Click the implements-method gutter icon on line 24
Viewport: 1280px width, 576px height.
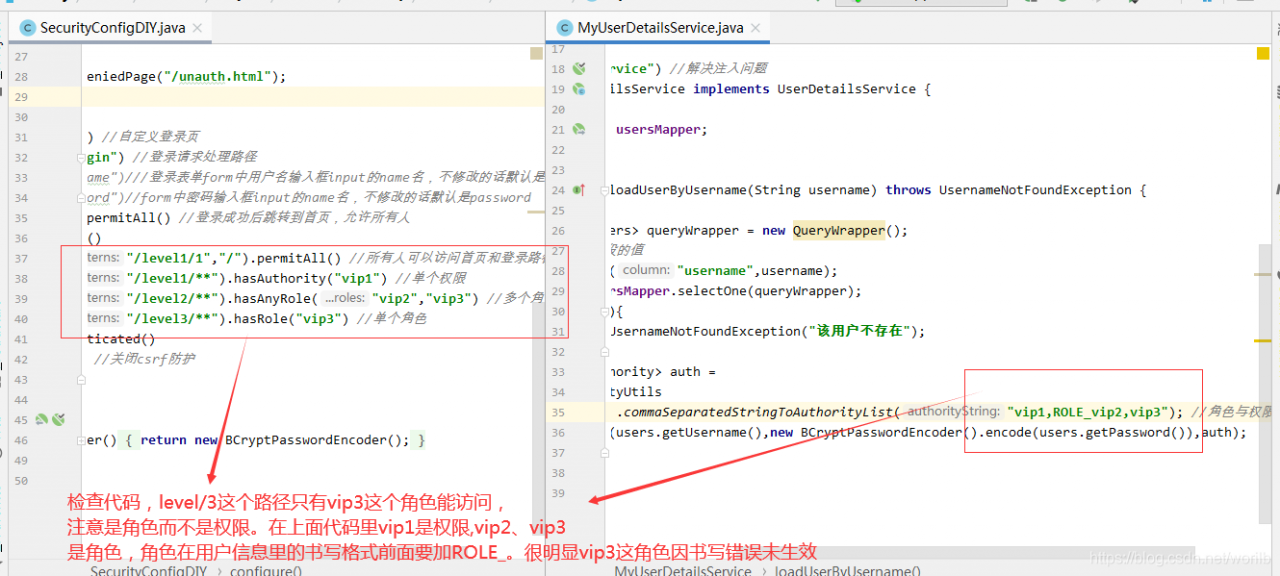[x=579, y=190]
